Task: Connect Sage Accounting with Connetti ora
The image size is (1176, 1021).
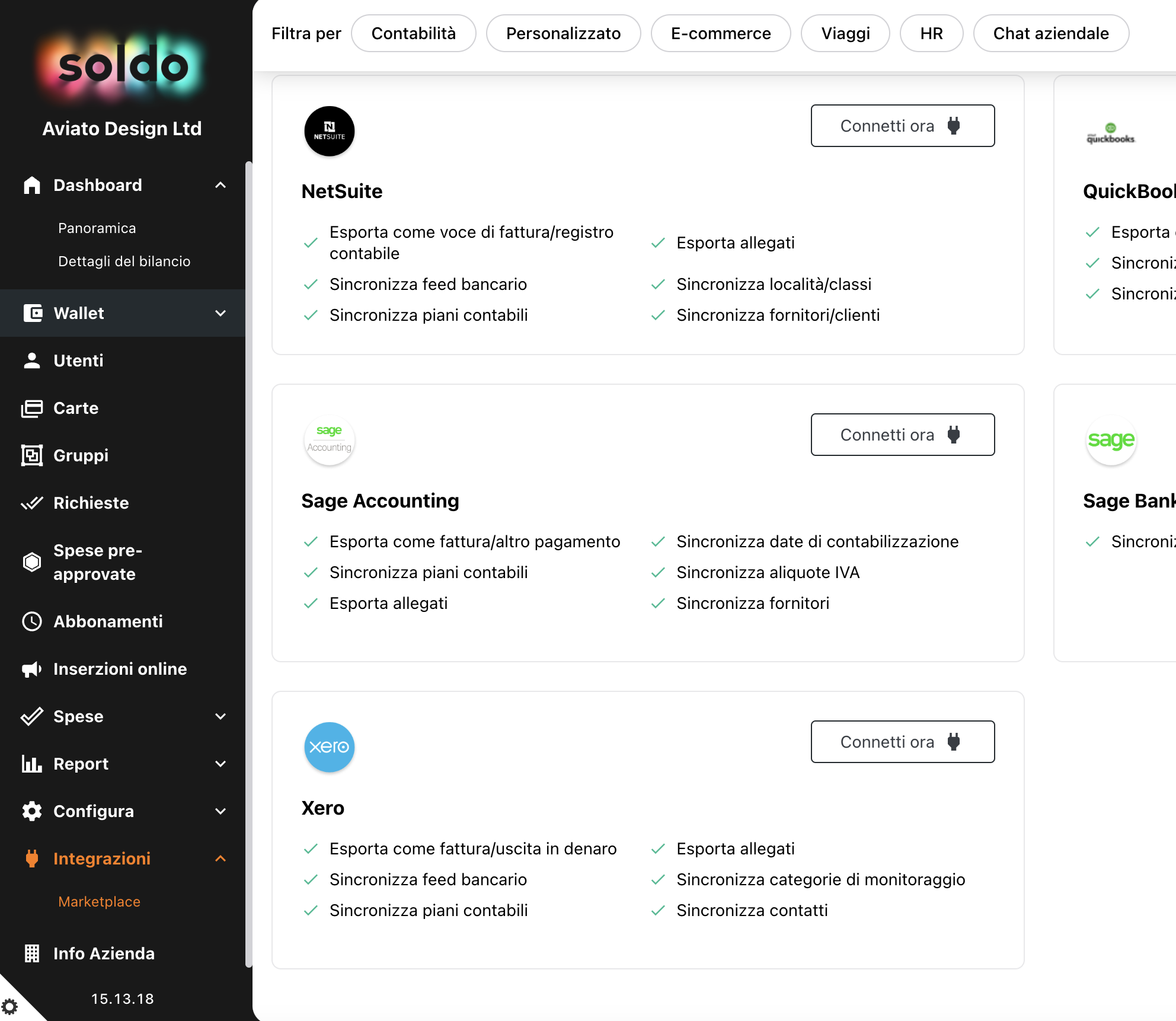Action: (903, 435)
